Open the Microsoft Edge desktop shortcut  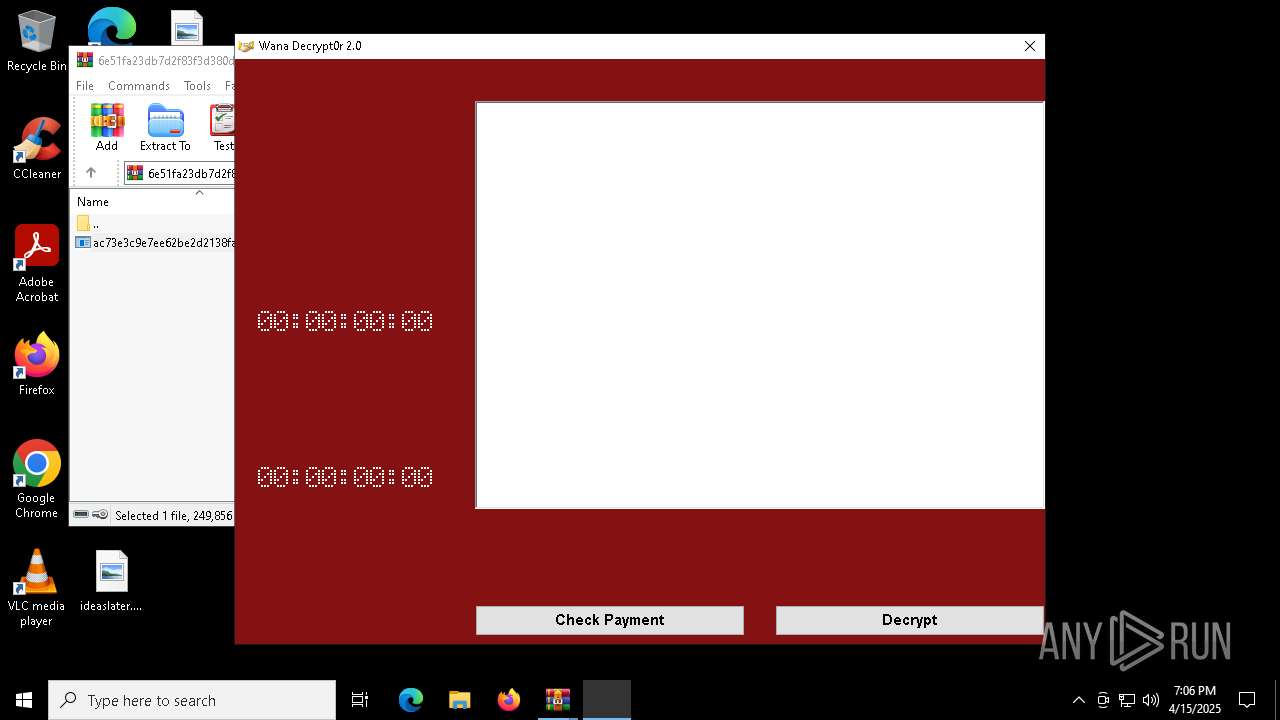click(111, 27)
